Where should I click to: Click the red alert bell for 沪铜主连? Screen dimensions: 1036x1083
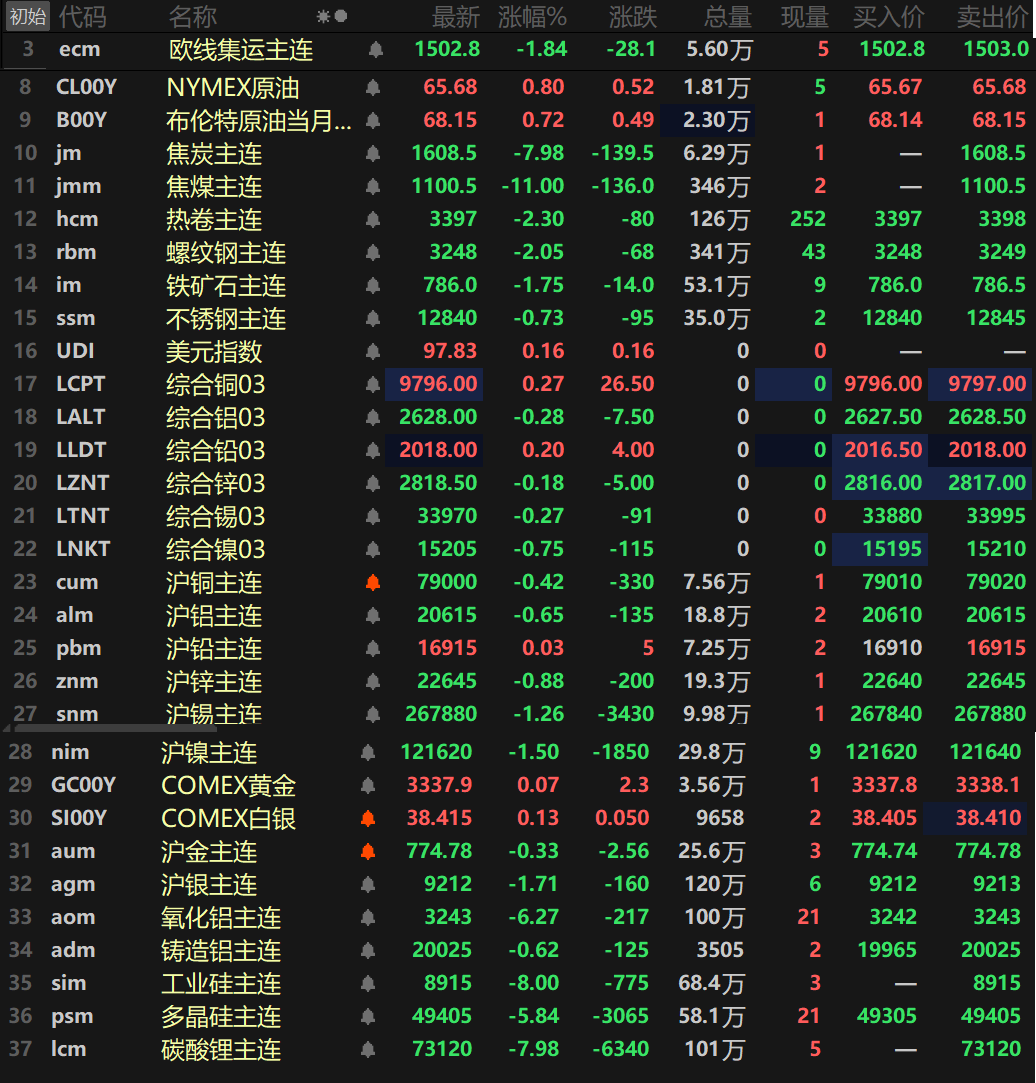373,583
